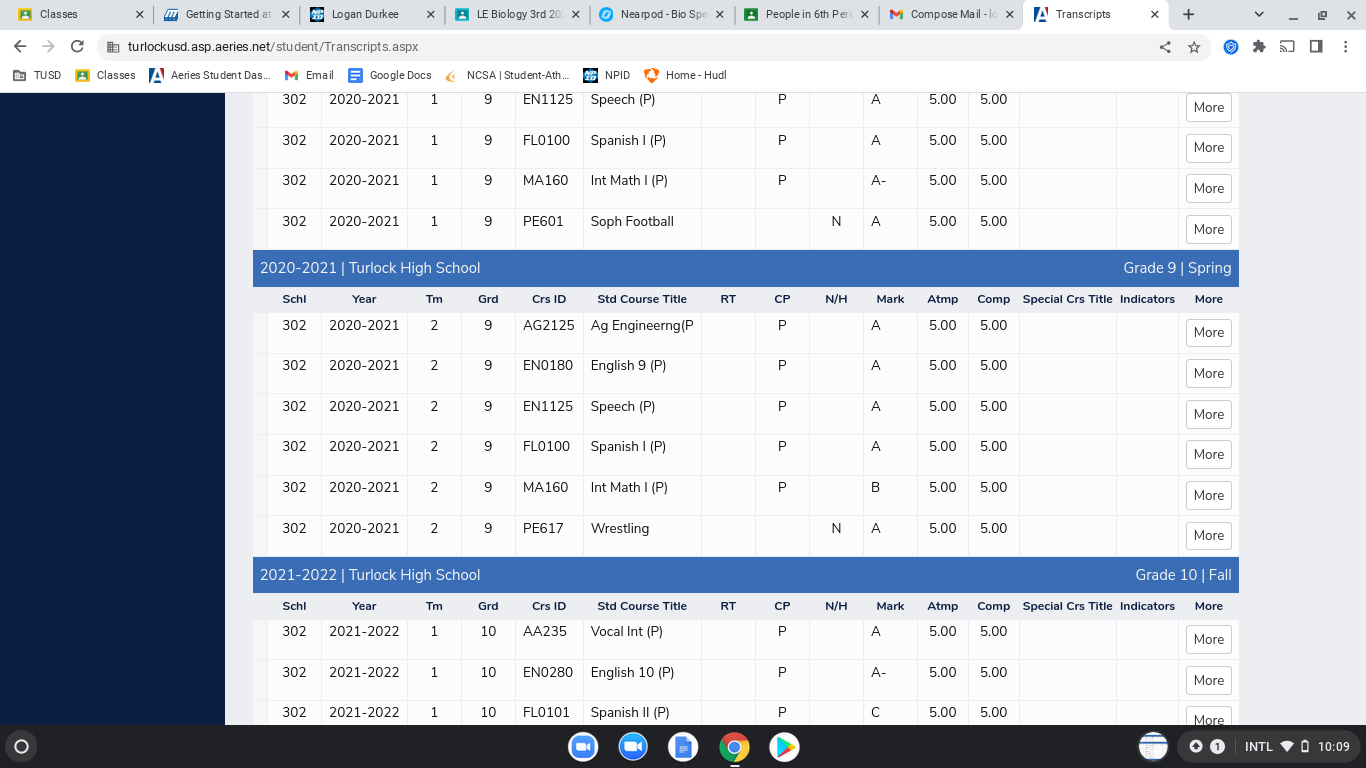This screenshot has width=1366, height=768.
Task: Open the Home - Hudl bookmark
Action: [686, 75]
